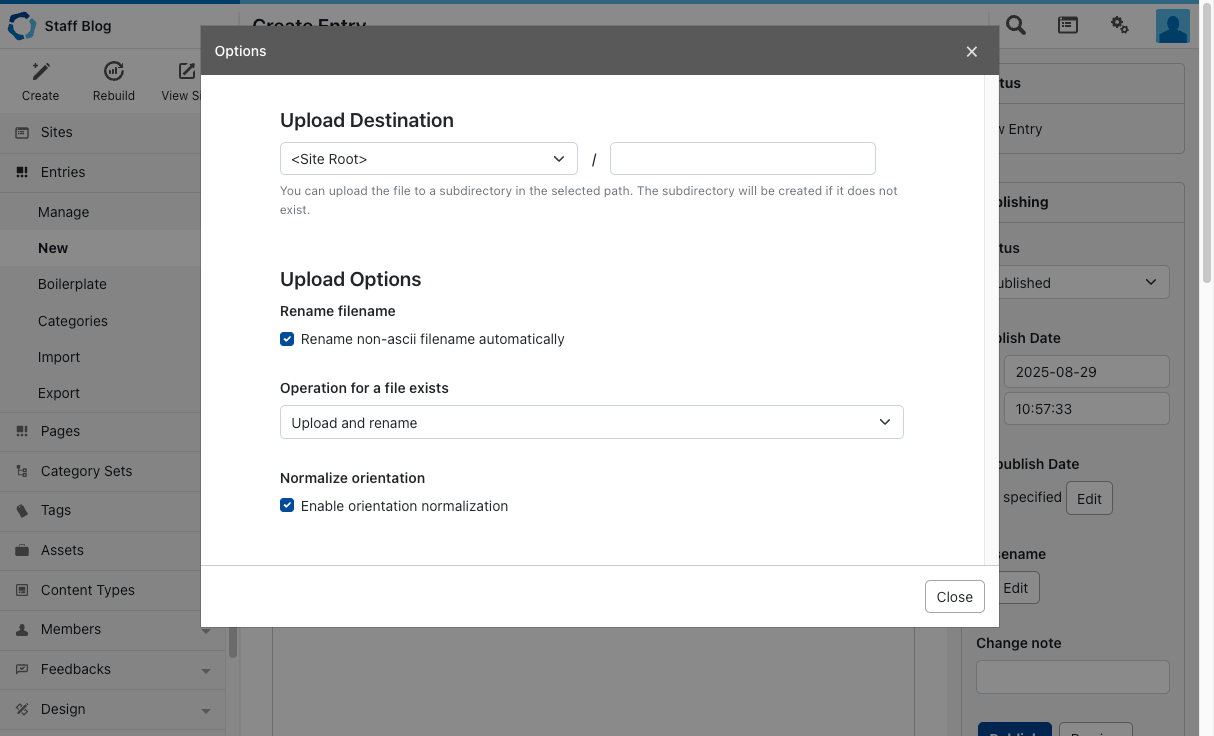This screenshot has height=736, width=1214.
Task: Open the Upload and rename dropdown
Action: (591, 422)
